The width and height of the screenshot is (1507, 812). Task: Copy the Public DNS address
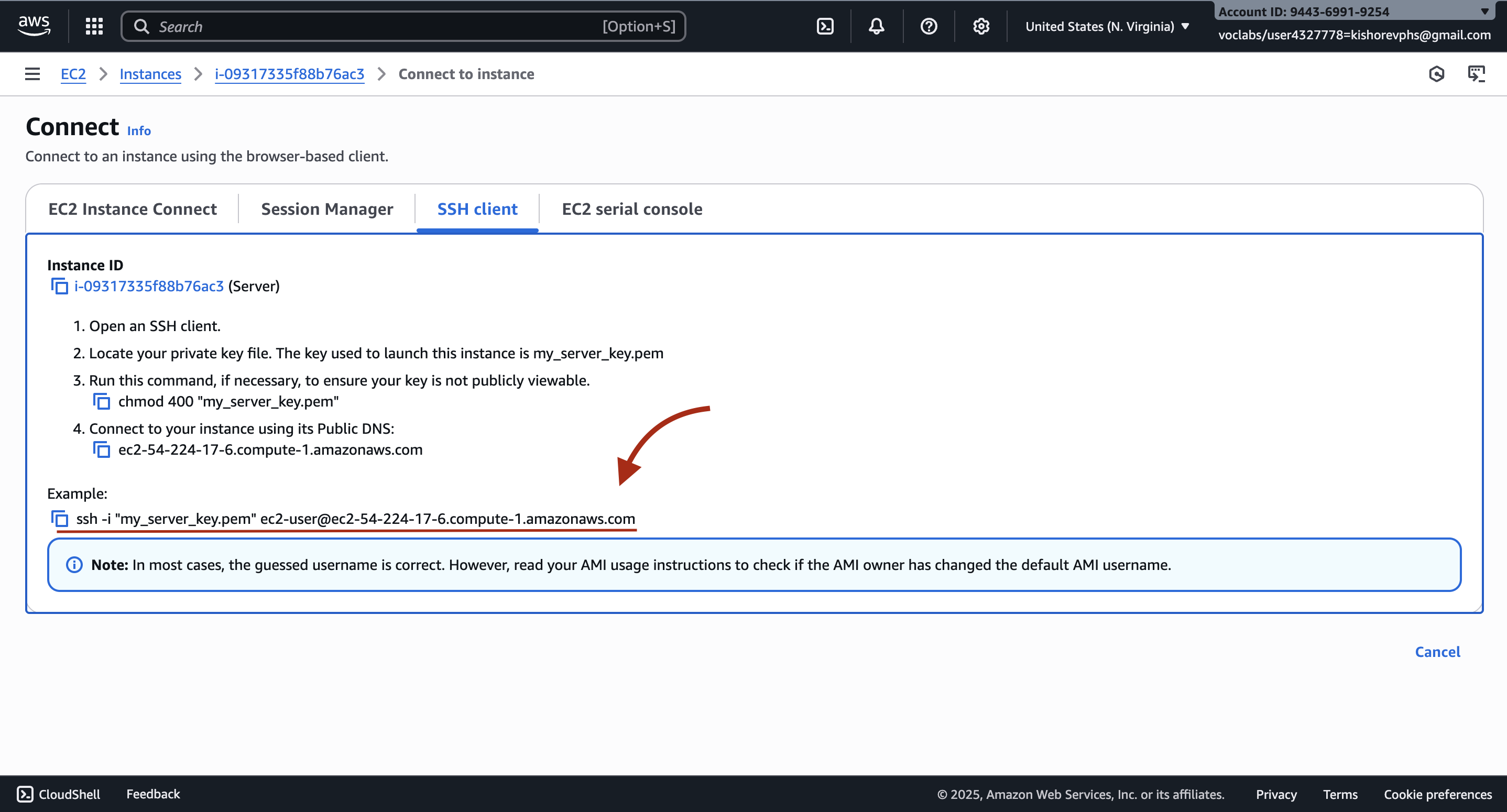pos(101,449)
